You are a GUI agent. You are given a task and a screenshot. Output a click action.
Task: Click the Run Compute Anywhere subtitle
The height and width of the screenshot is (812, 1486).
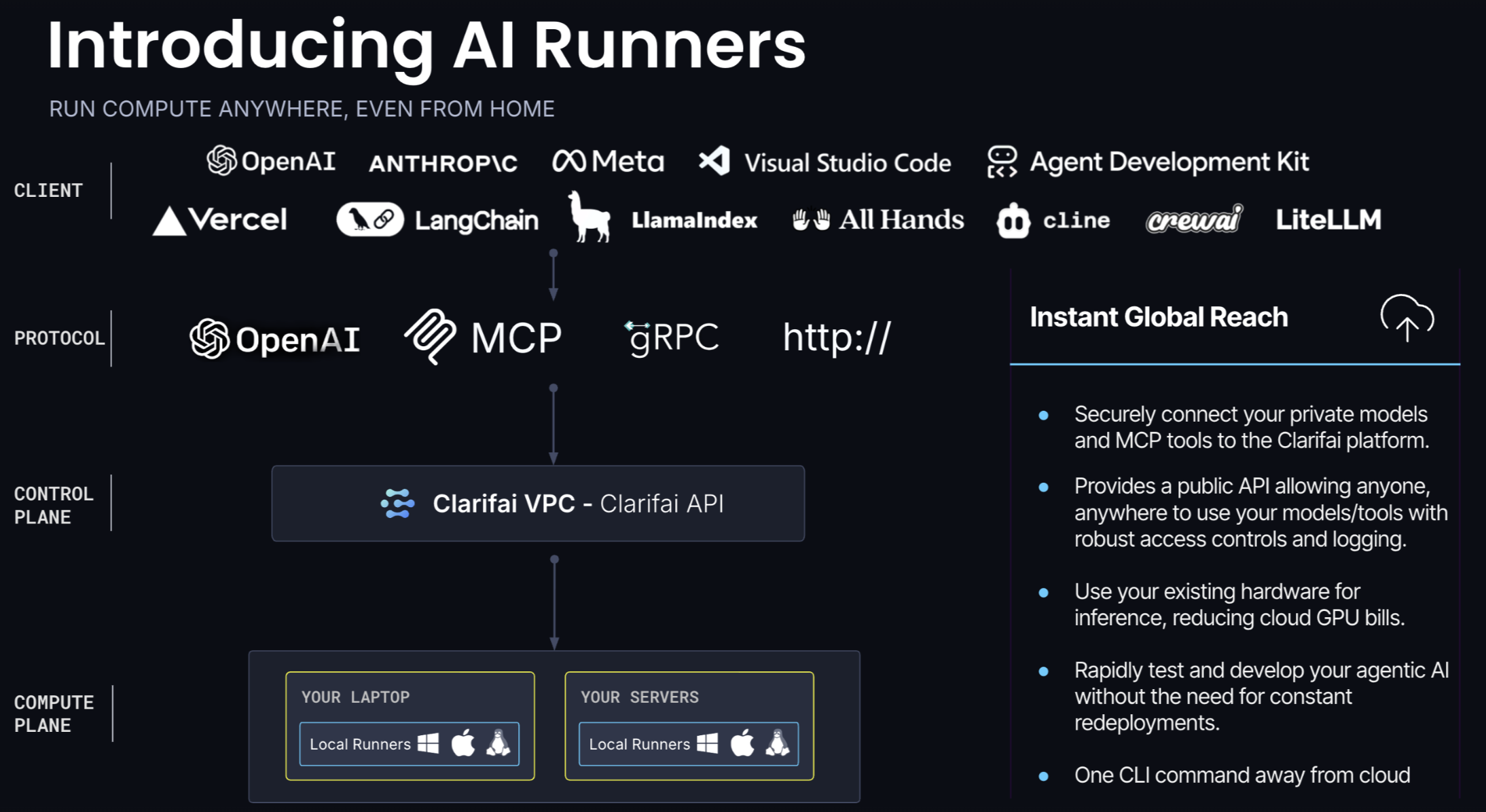(302, 109)
